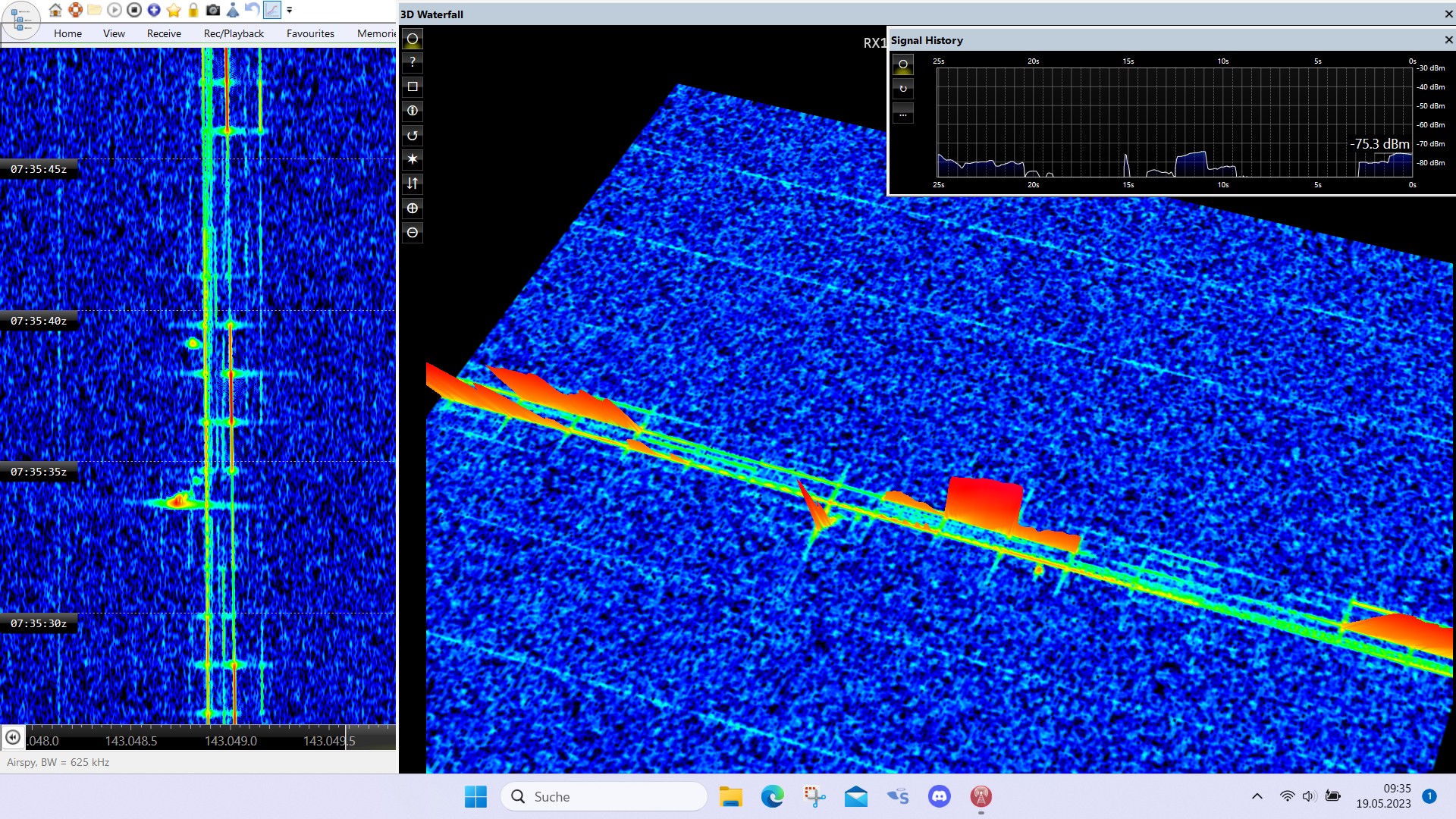Click the yellow star favourites icon

click(x=174, y=10)
